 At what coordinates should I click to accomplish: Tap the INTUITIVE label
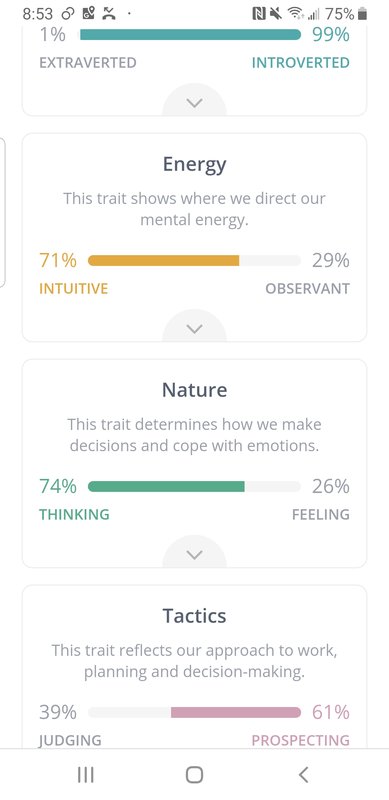(x=74, y=289)
